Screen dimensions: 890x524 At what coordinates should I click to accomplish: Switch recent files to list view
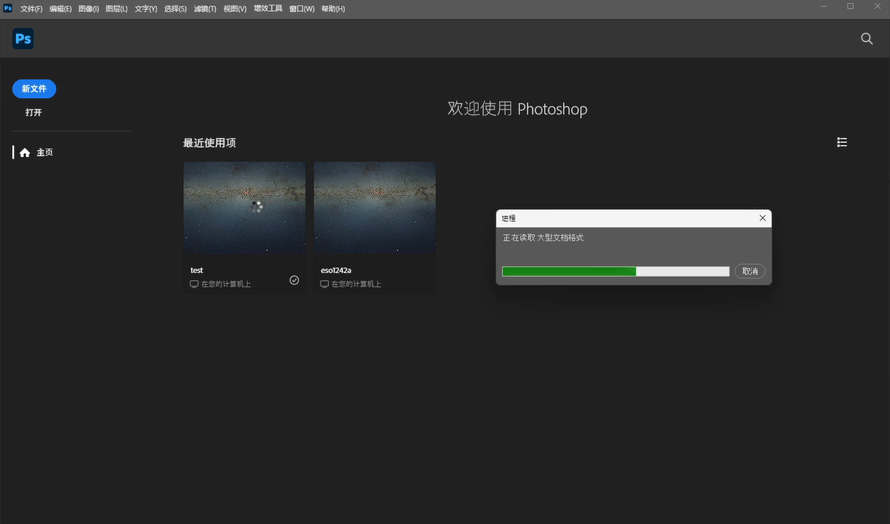pyautogui.click(x=842, y=143)
